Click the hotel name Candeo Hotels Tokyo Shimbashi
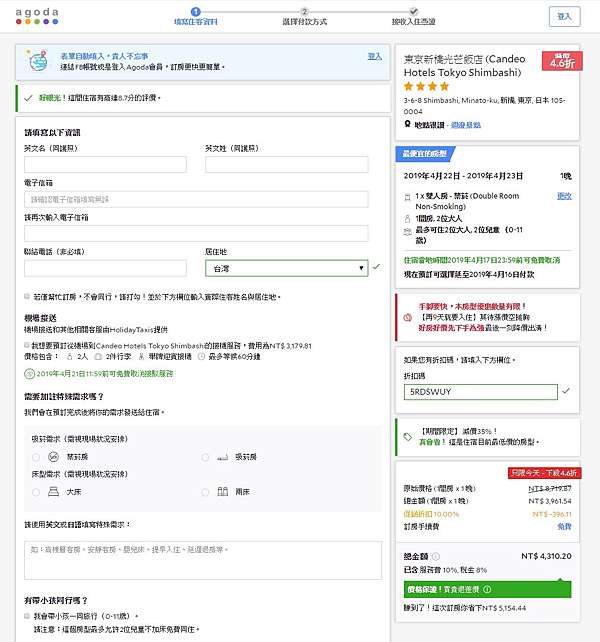The image size is (600, 642). pyautogui.click(x=464, y=66)
